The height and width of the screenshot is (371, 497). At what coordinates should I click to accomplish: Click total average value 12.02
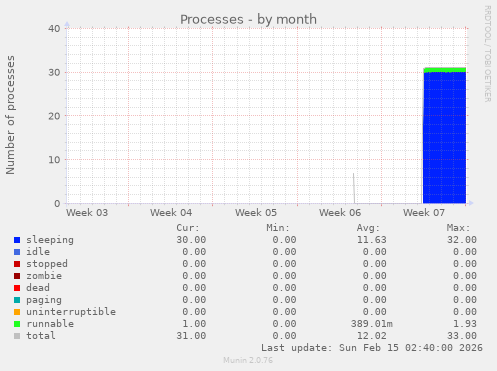[x=372, y=336]
